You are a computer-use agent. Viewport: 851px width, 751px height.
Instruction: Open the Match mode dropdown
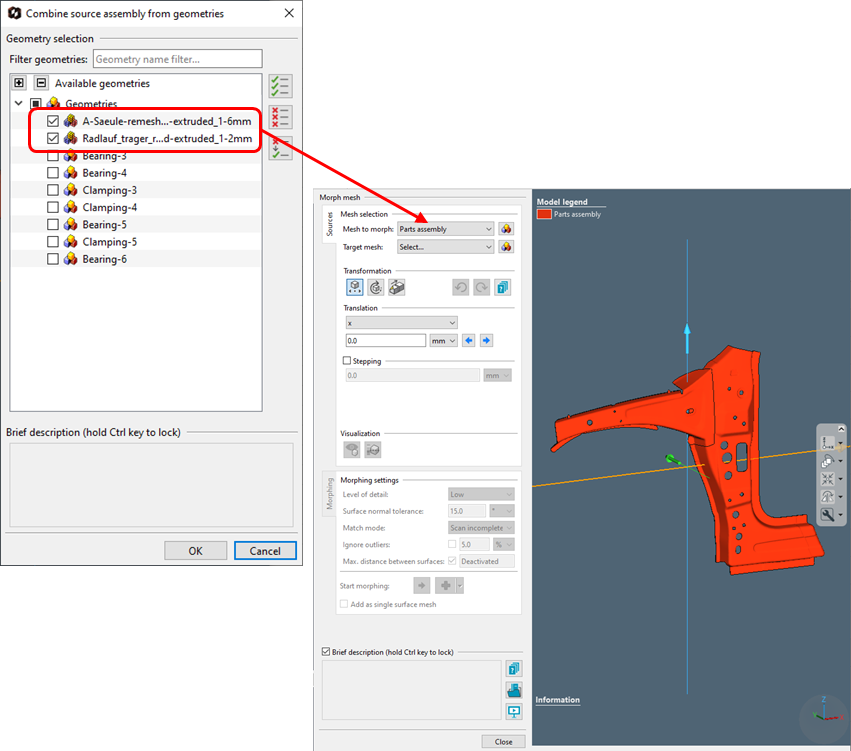click(x=481, y=527)
